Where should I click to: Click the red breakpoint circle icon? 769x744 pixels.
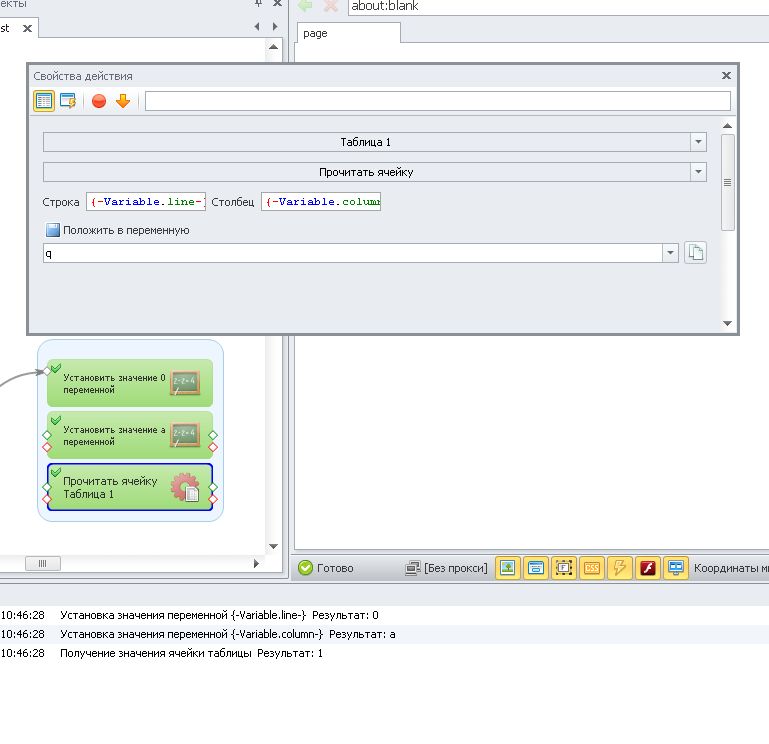(x=99, y=101)
